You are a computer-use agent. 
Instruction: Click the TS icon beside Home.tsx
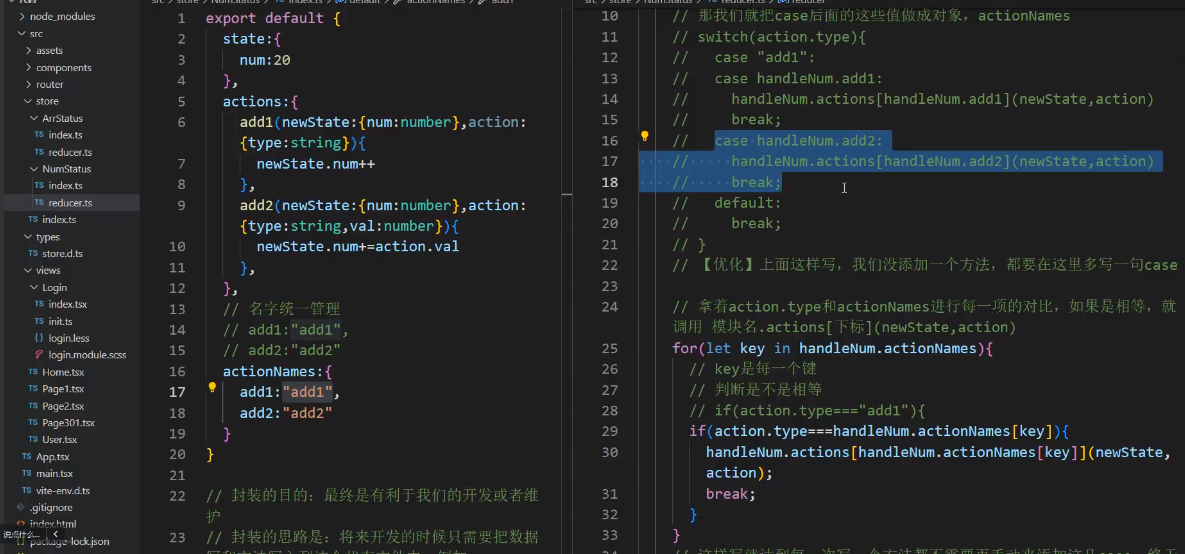pos(32,372)
